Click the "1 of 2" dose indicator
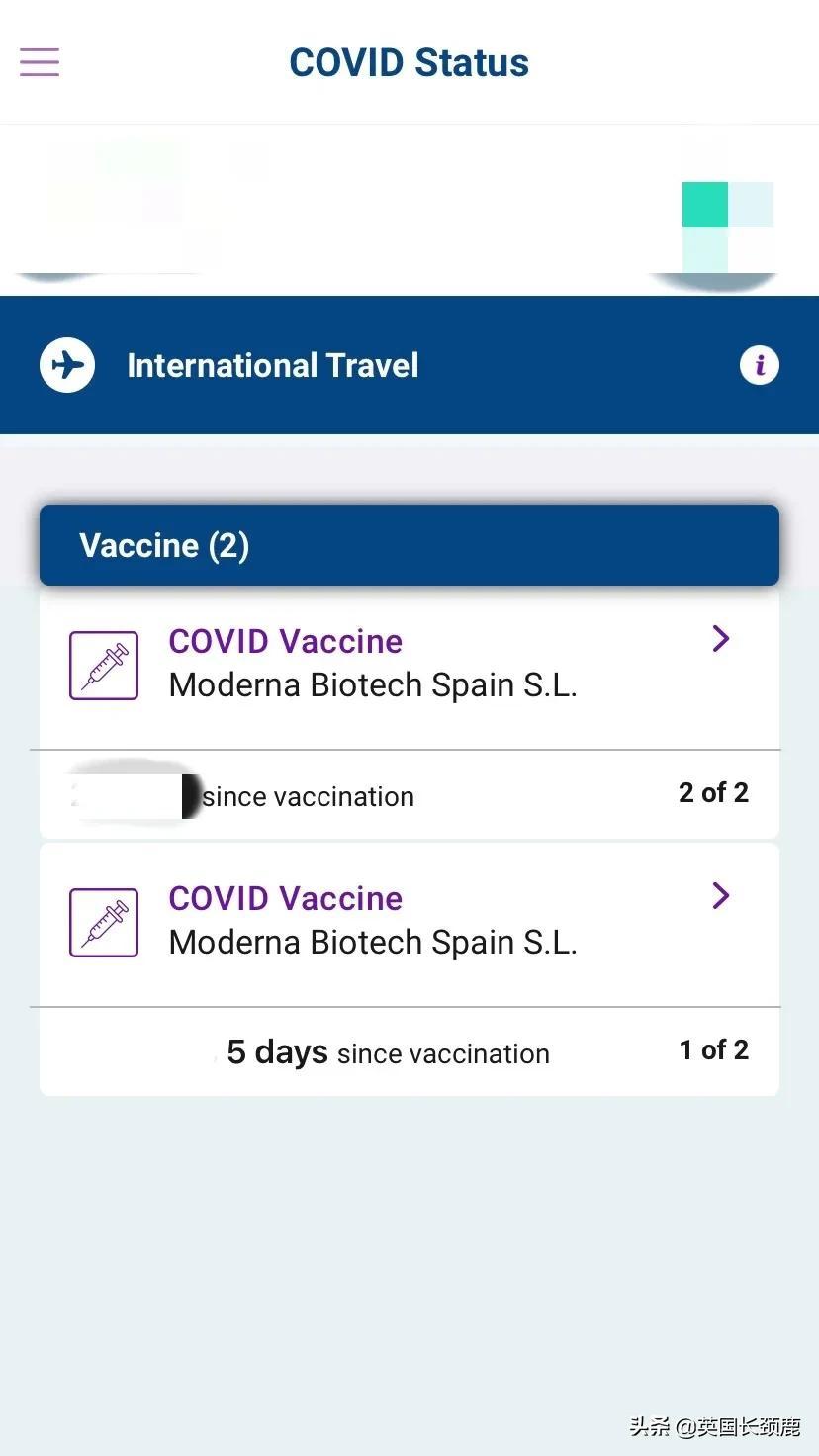The height and width of the screenshot is (1456, 819). pyautogui.click(x=713, y=1050)
